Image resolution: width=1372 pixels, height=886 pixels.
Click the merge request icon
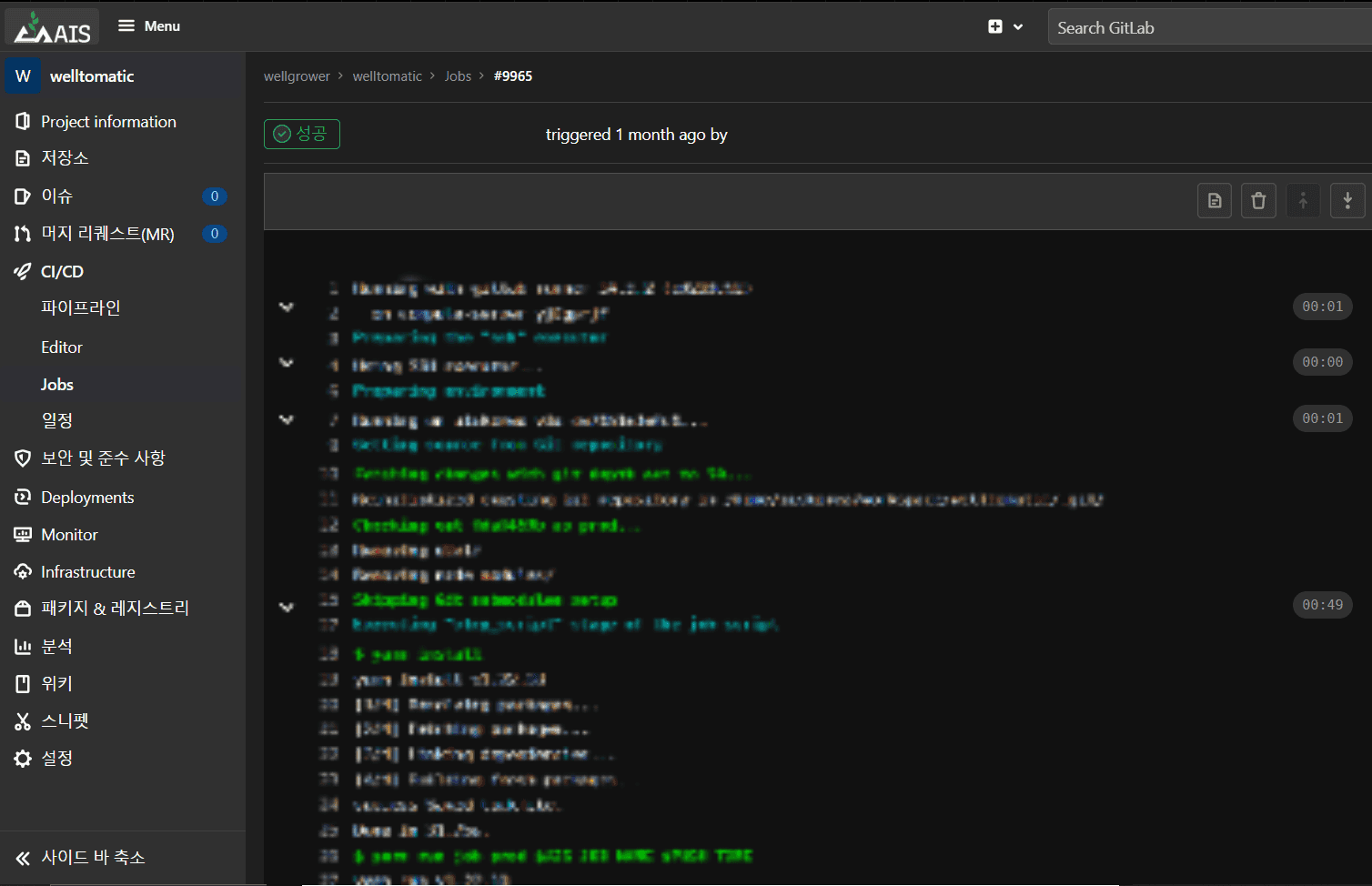click(23, 234)
